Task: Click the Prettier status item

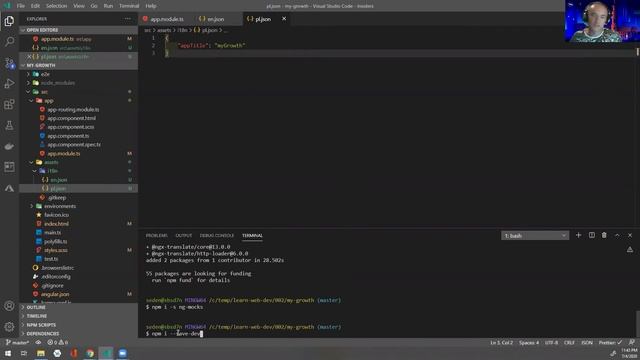Action: coord(610,342)
